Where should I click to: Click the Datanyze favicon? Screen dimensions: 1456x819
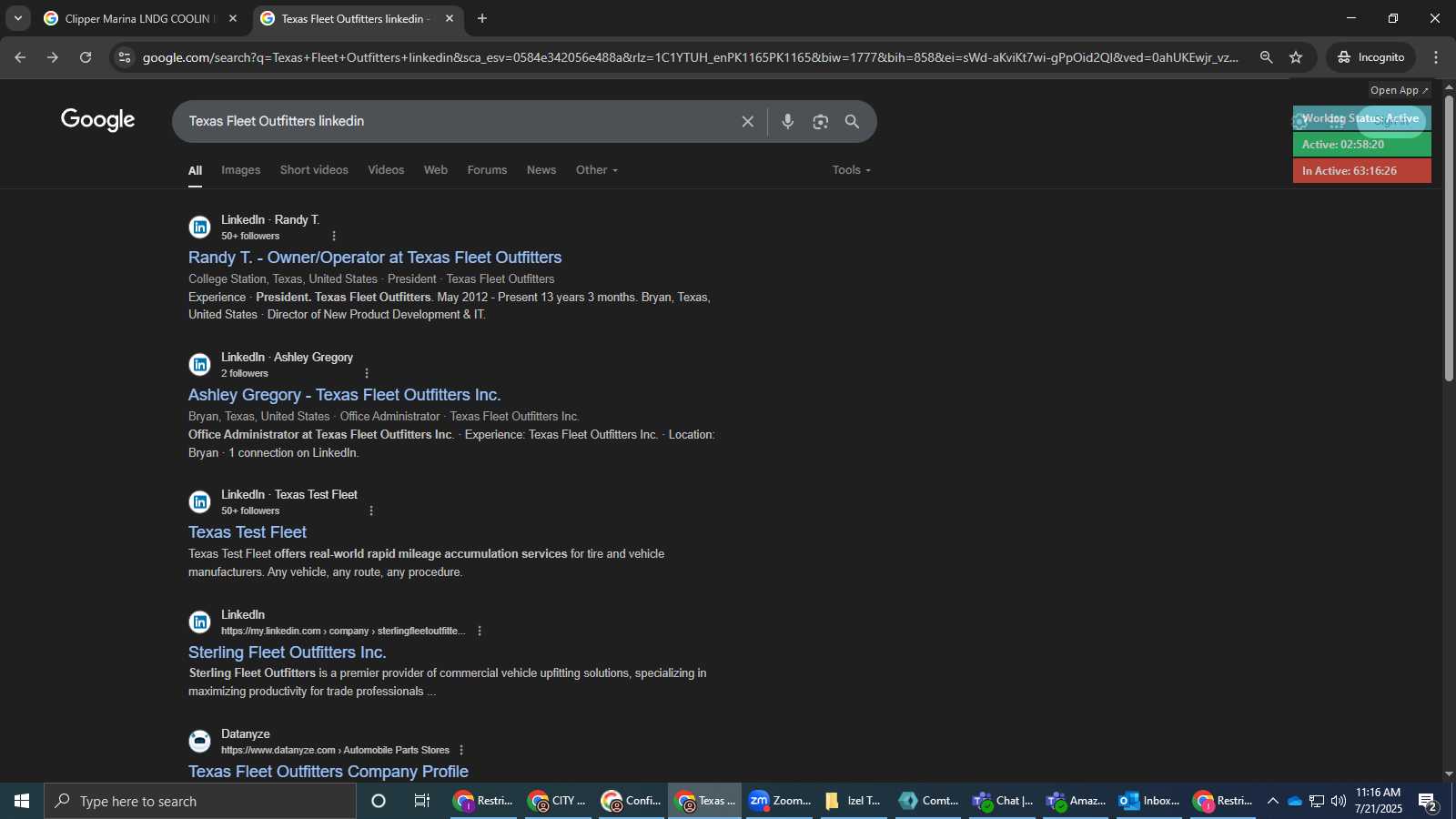199,742
